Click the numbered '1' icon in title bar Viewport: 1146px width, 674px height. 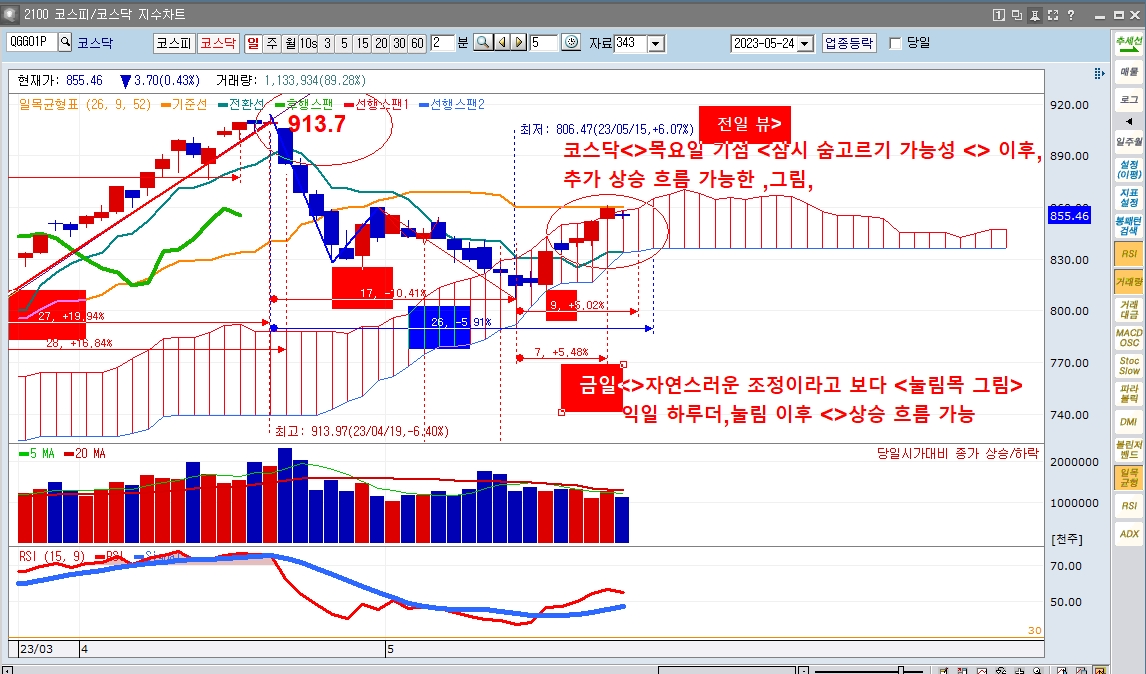[x=998, y=15]
